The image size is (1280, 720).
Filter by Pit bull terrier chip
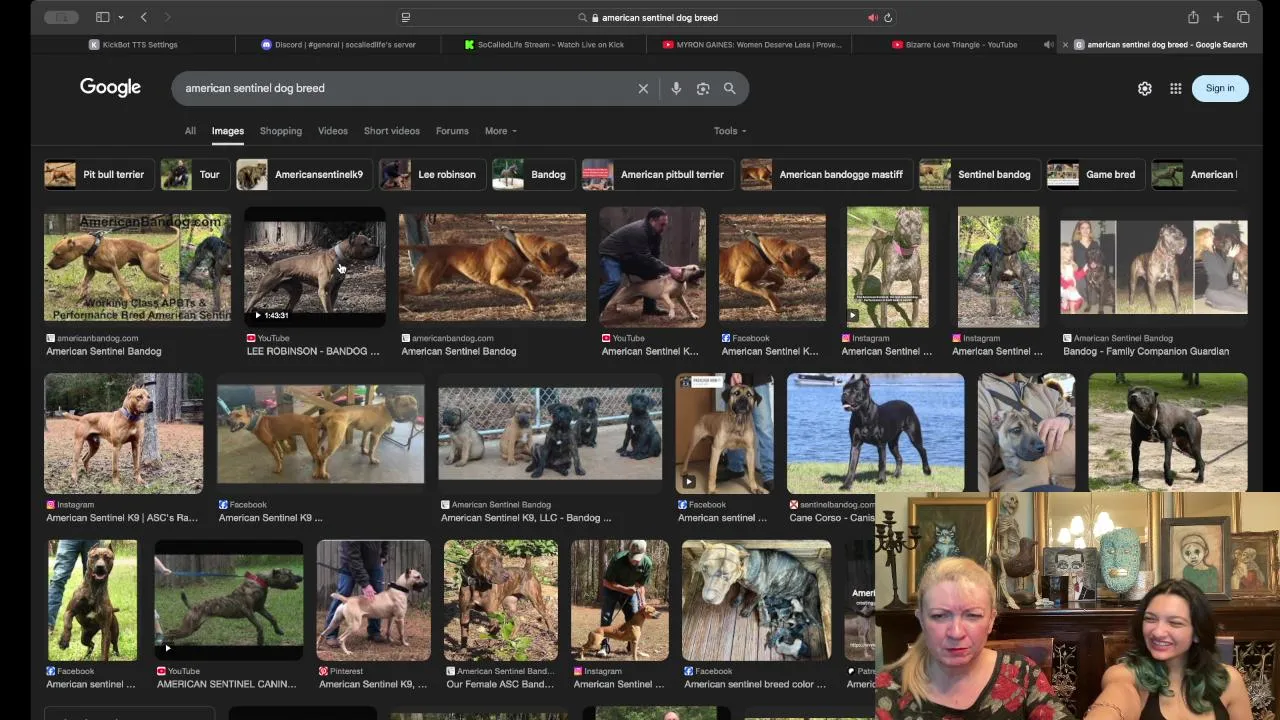pyautogui.click(x=98, y=174)
